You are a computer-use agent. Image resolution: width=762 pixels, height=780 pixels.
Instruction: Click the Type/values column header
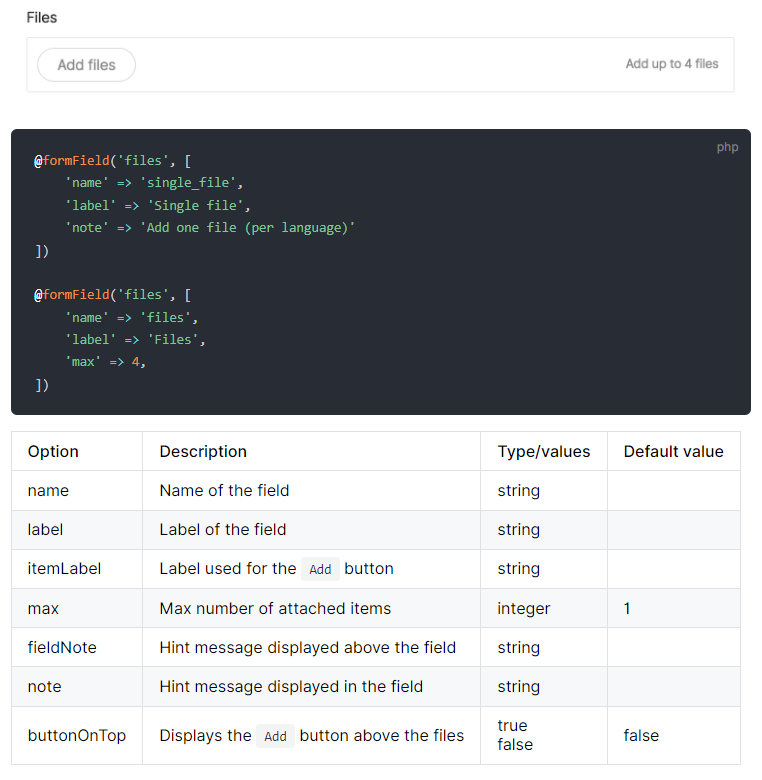pyautogui.click(x=544, y=451)
